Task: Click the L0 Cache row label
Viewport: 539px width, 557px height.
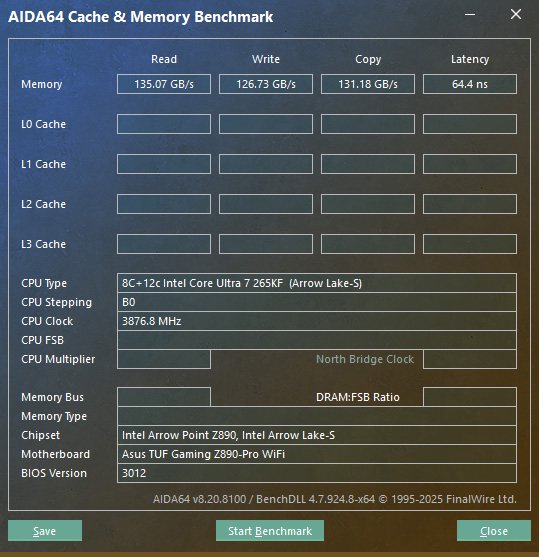Action: coord(43,124)
